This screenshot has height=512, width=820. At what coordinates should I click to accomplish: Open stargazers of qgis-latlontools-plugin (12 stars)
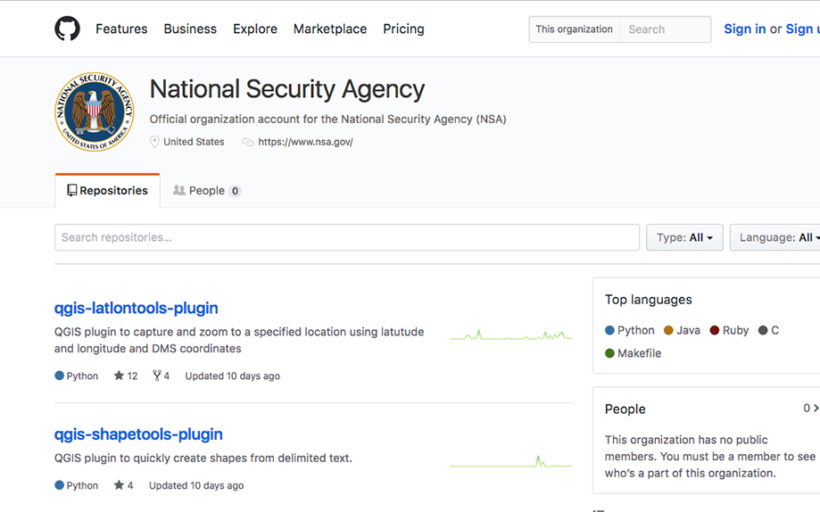[x=126, y=376]
